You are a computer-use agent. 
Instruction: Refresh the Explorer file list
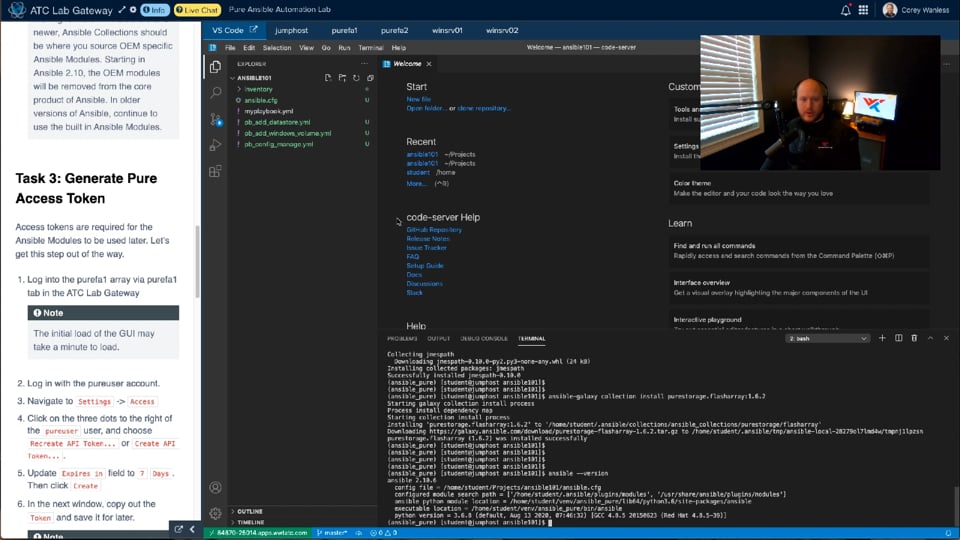[356, 78]
